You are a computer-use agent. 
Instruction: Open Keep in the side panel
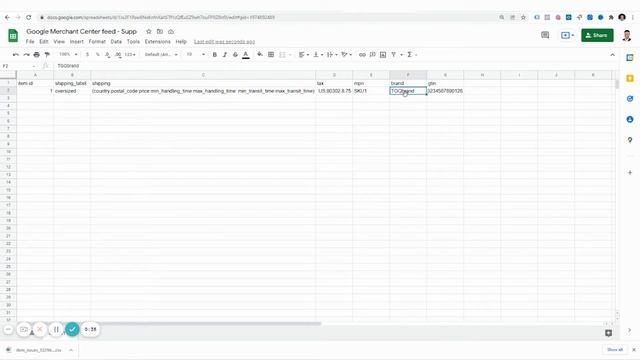click(x=630, y=78)
